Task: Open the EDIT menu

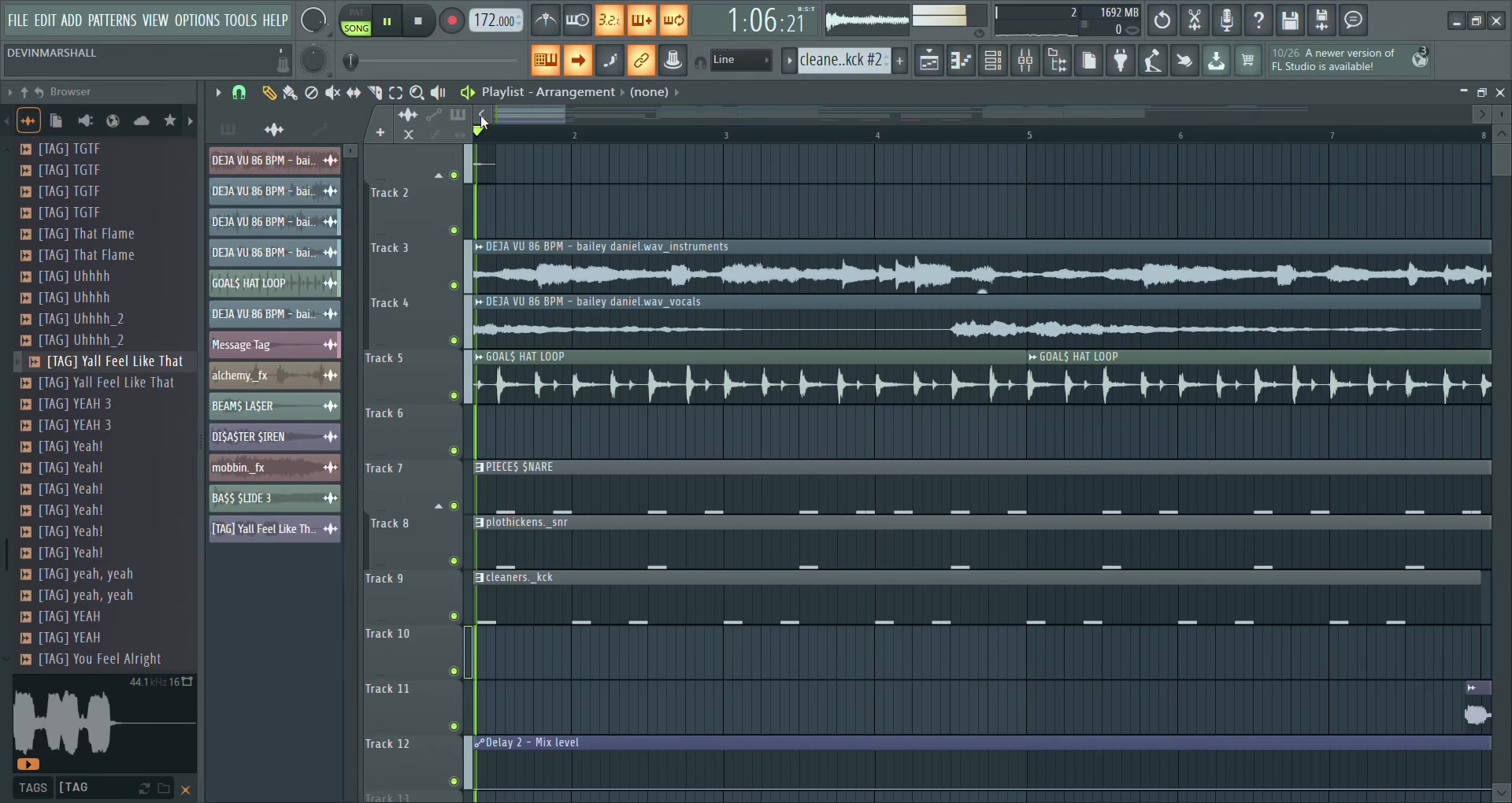Action: (x=45, y=20)
